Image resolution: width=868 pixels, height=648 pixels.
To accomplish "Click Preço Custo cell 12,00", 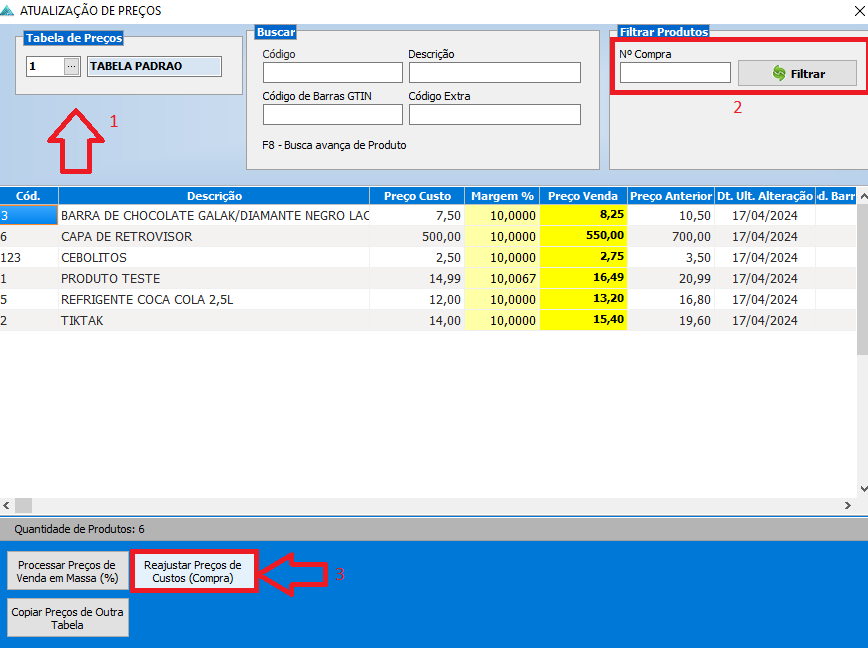I will [x=417, y=299].
